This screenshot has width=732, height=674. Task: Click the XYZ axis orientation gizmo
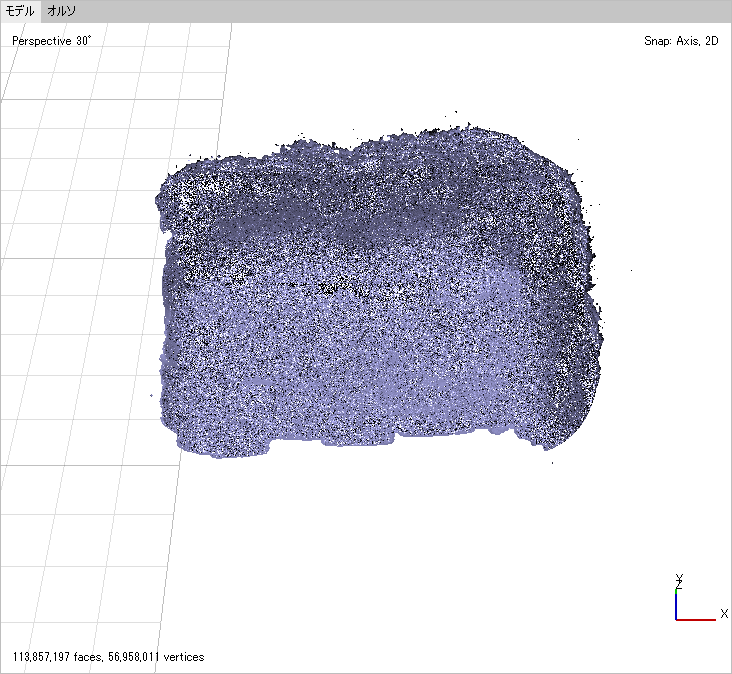pos(701,598)
